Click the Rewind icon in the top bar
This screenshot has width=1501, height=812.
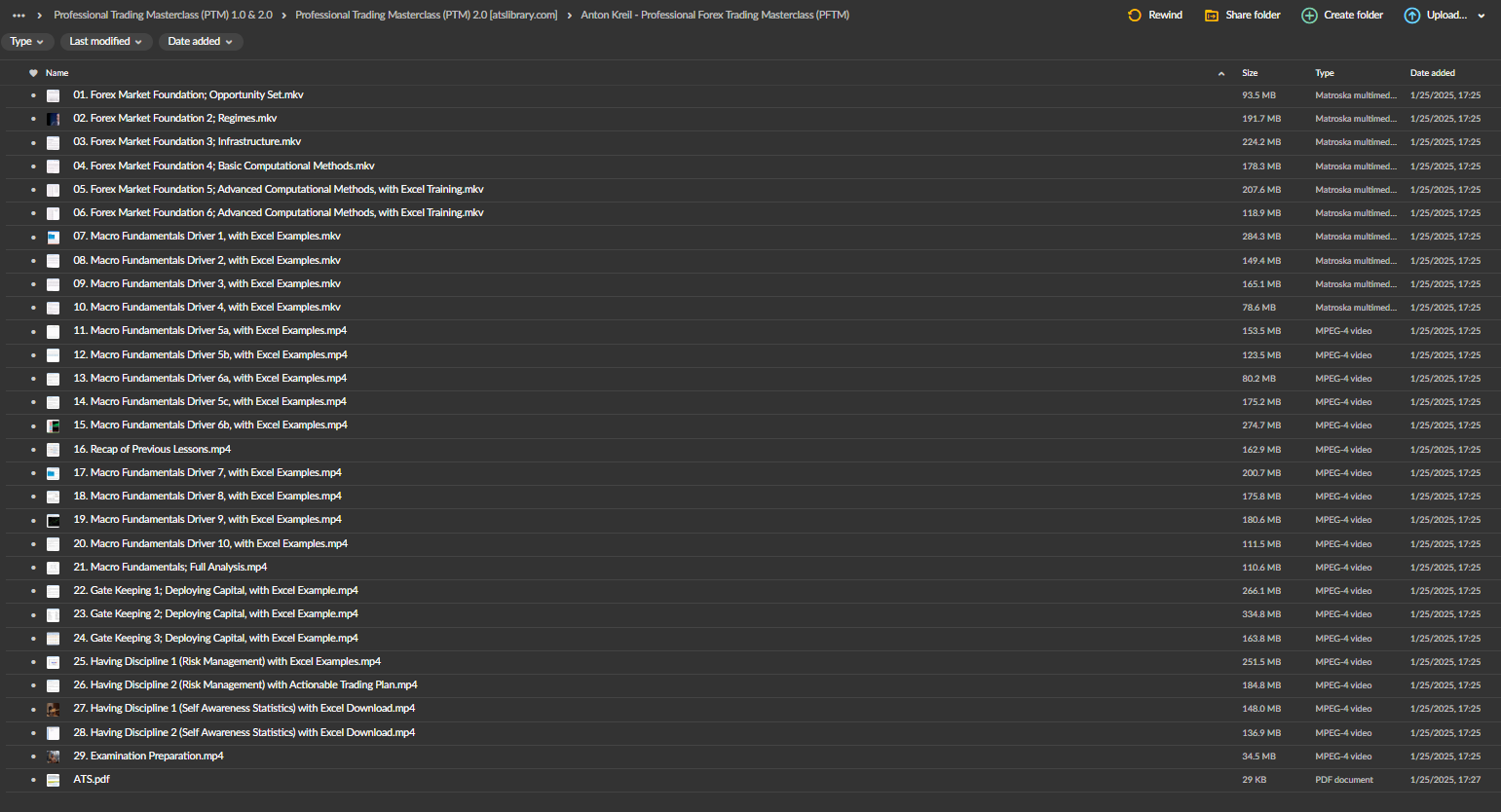click(x=1134, y=16)
